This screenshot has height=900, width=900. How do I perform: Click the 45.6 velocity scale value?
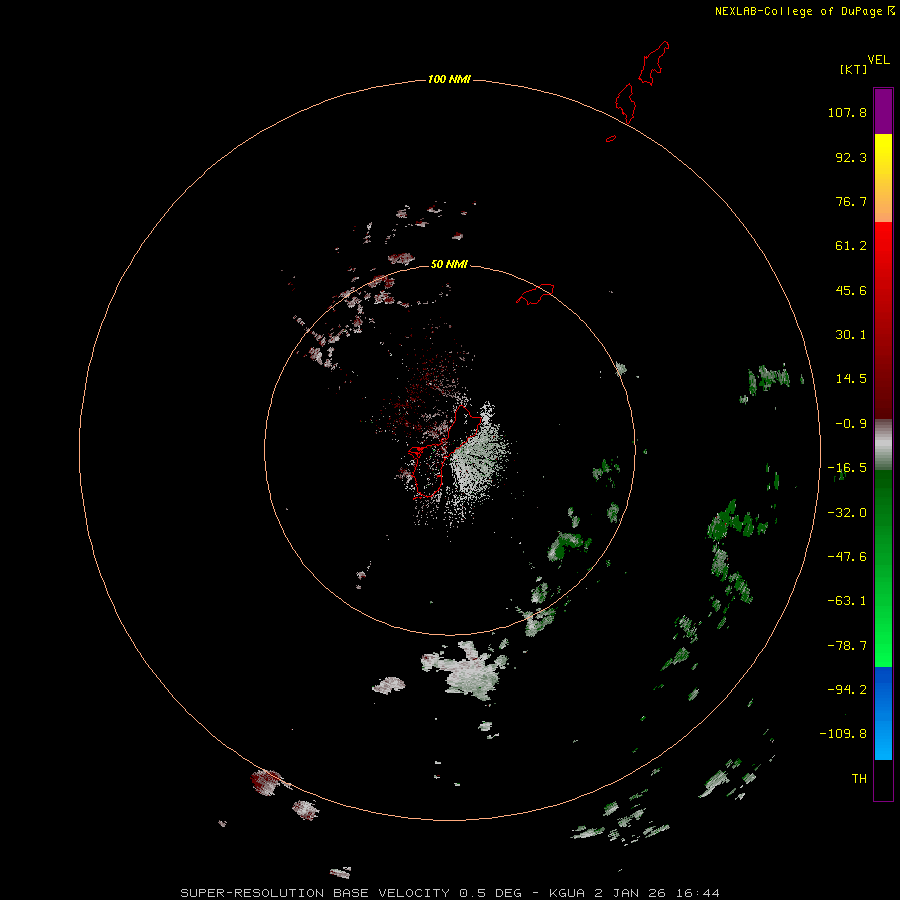click(x=851, y=290)
